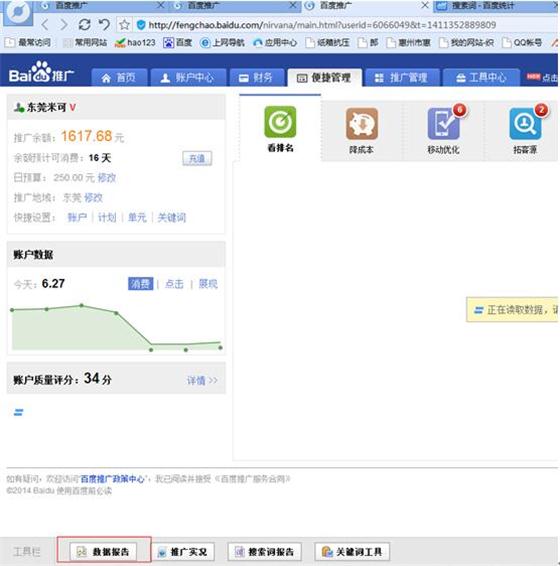Image resolution: width=560 pixels, height=566 pixels.
Task: Open QQ帐号 bookmark
Action: 522,43
